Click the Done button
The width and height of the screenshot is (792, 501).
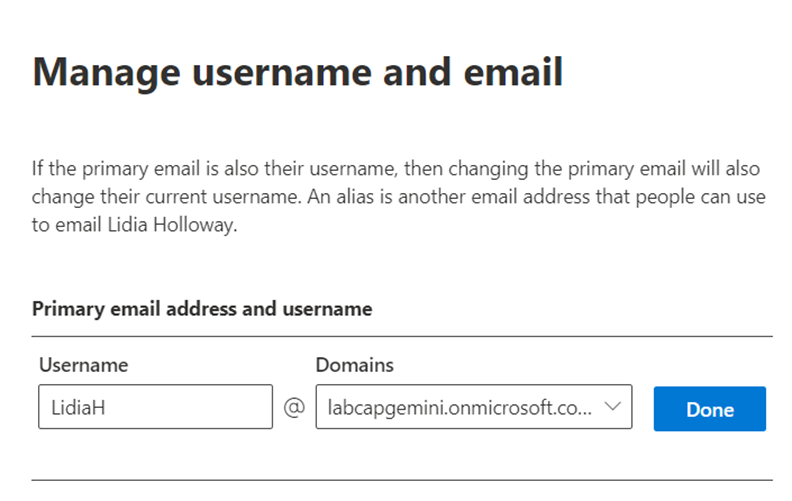point(710,409)
